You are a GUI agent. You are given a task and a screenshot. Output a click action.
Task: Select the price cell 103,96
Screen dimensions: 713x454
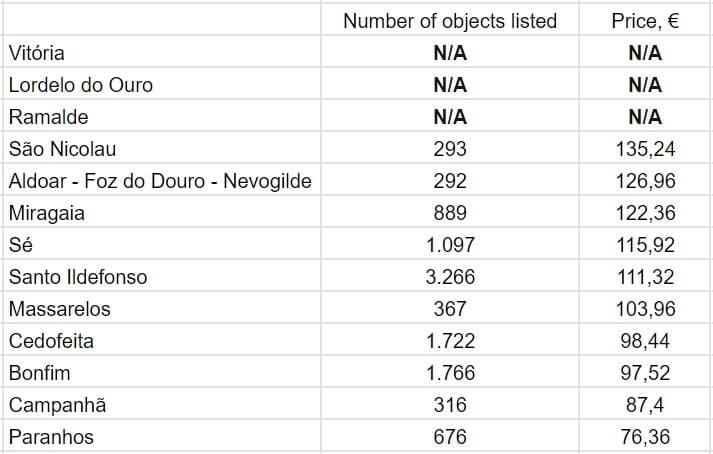645,309
